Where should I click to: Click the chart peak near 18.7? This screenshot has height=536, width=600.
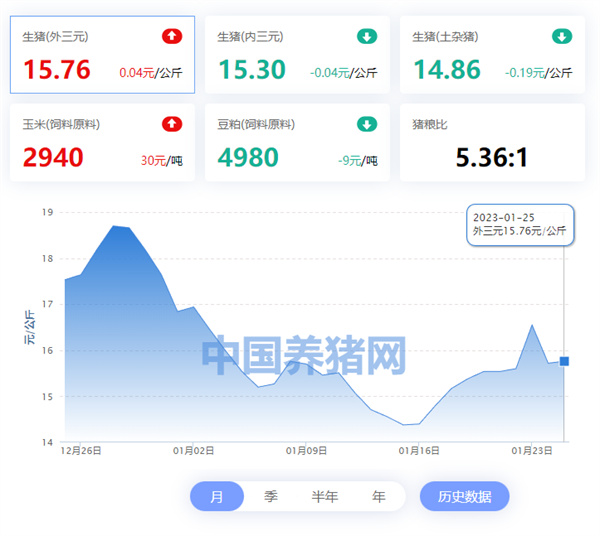click(x=115, y=227)
